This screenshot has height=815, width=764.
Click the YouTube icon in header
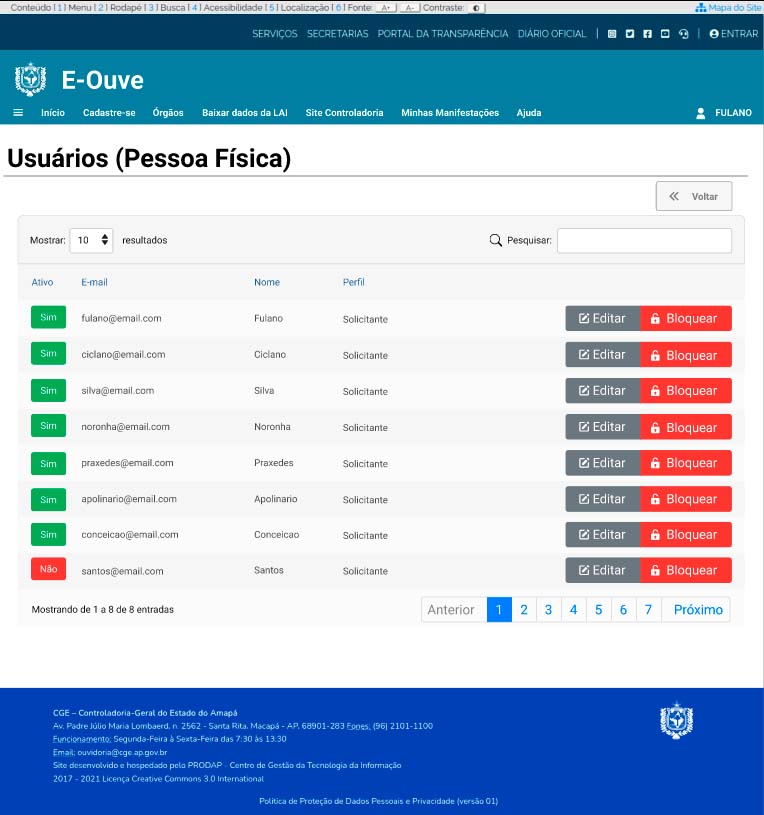coord(665,34)
